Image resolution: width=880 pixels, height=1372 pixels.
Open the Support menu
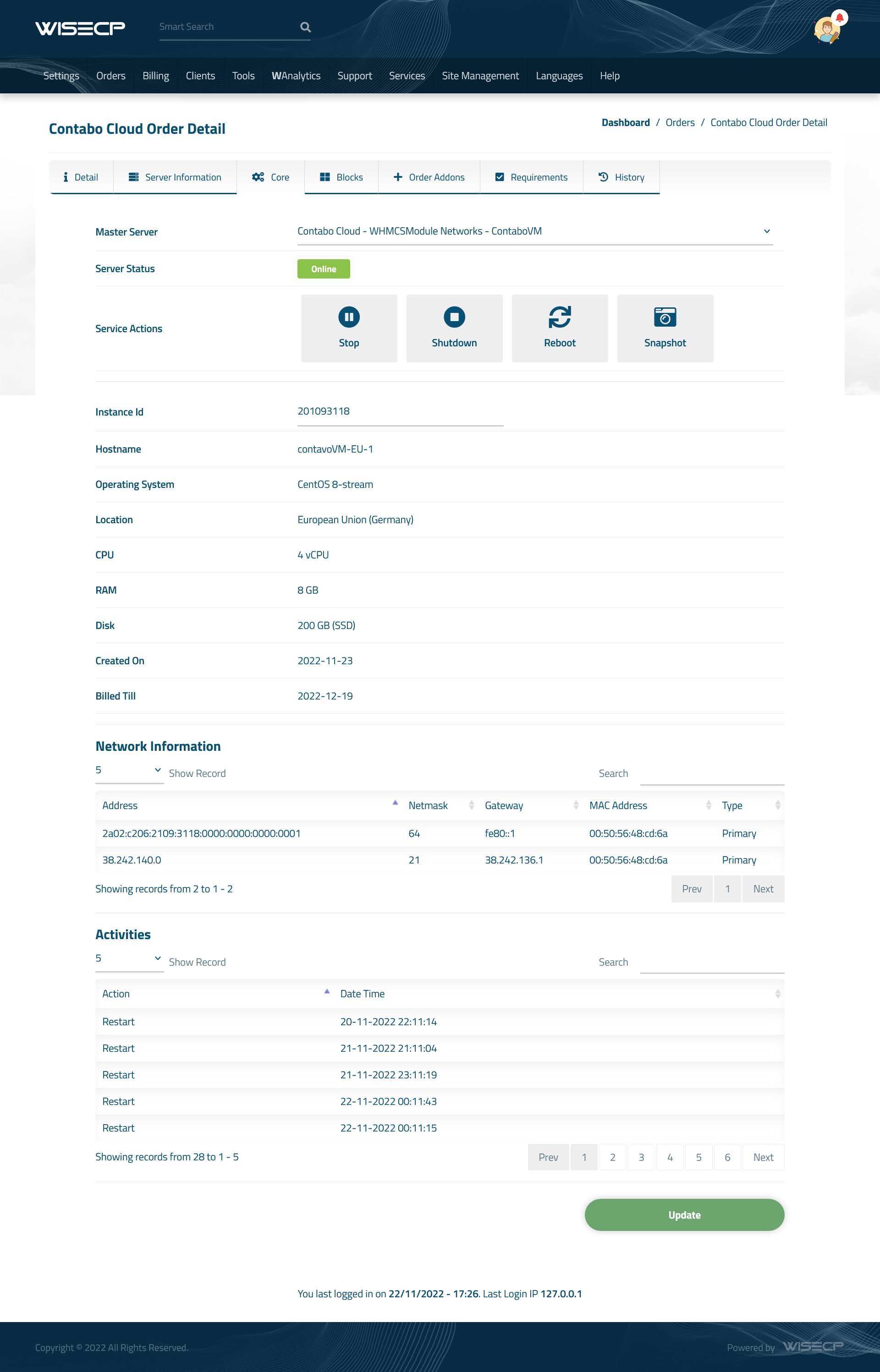coord(355,76)
